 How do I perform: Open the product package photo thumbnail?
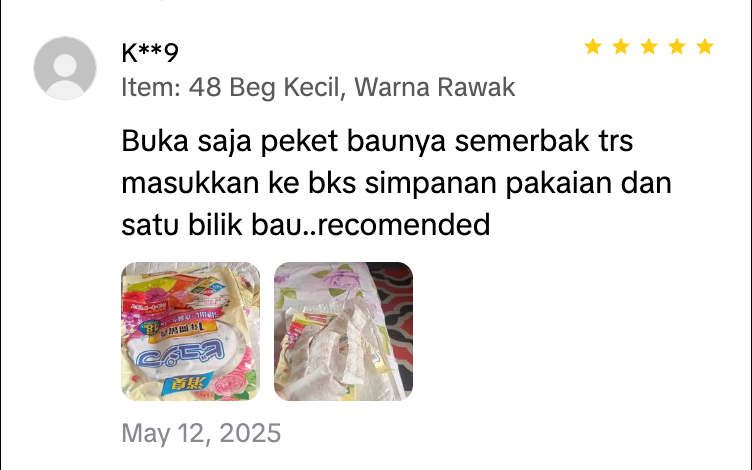(190, 331)
